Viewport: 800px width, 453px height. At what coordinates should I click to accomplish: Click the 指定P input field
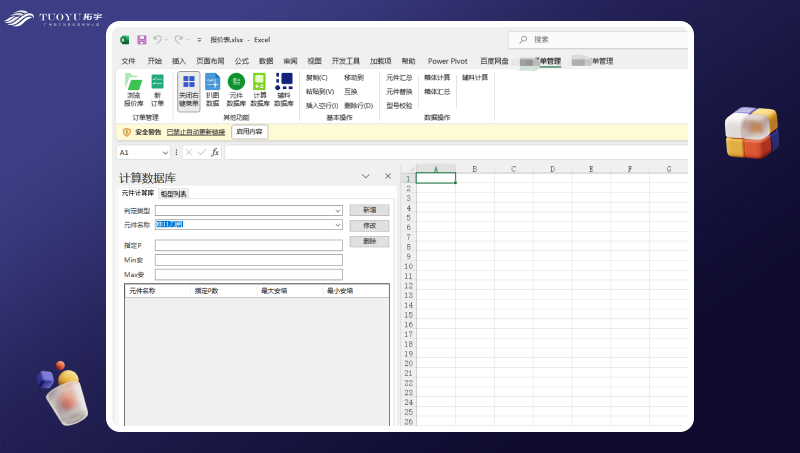[248, 245]
